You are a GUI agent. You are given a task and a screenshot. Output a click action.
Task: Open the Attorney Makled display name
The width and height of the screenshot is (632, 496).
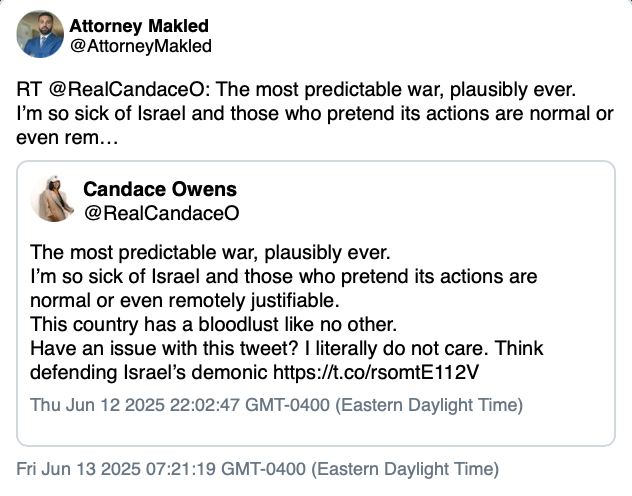tap(139, 26)
